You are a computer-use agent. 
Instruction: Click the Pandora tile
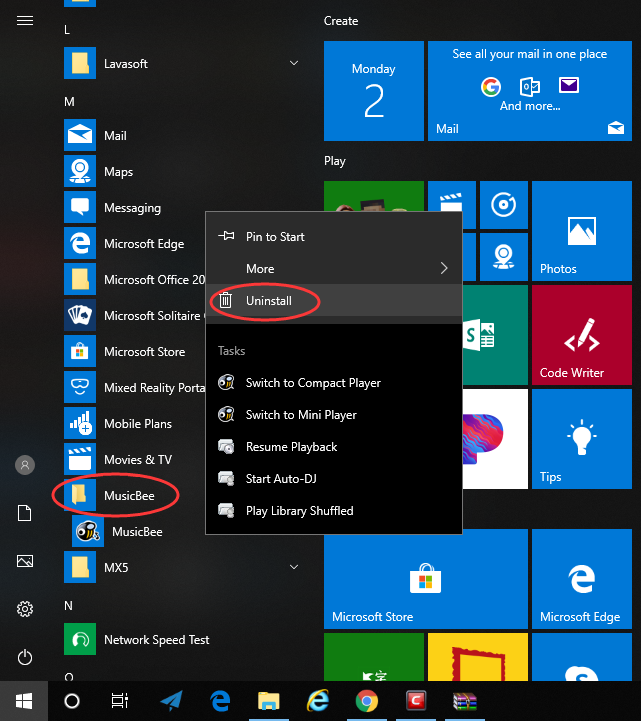click(495, 439)
